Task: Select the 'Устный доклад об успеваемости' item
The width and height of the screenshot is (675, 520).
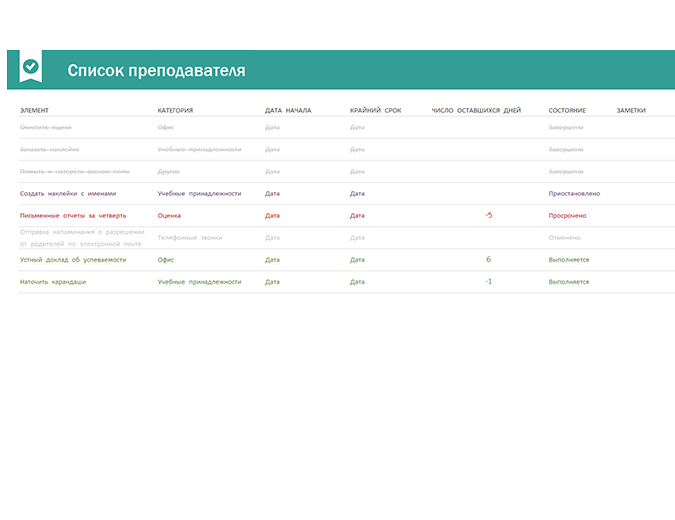Action: click(x=73, y=260)
